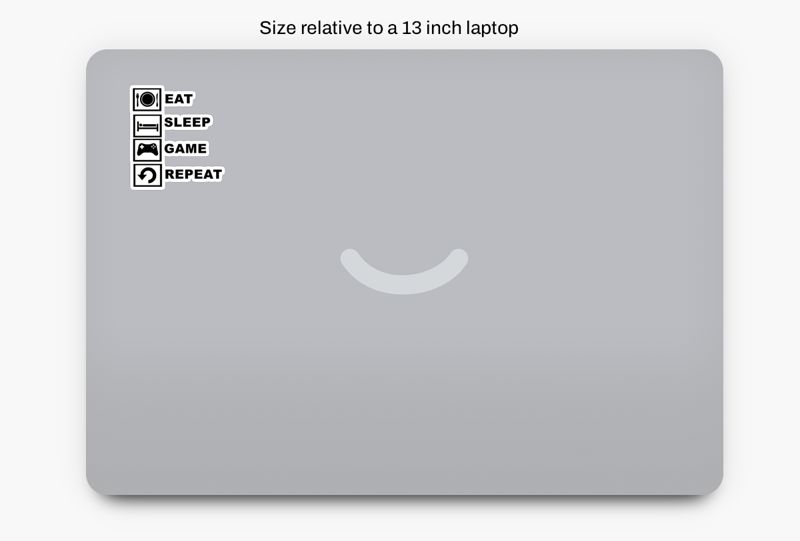800x541 pixels.
Task: Click the GAME label on the sticker
Action: pyautogui.click(x=186, y=149)
